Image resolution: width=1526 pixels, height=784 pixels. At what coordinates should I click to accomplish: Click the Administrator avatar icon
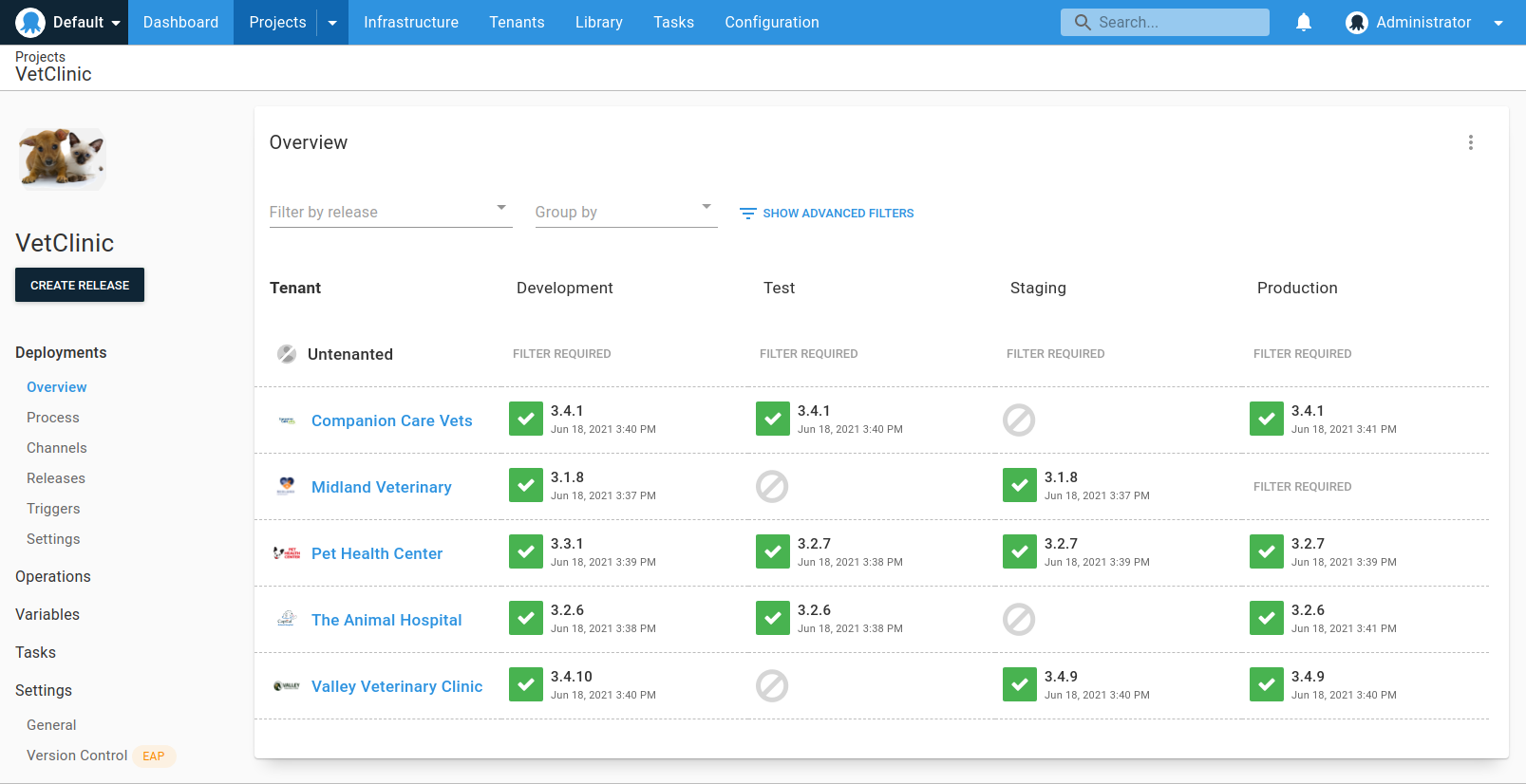pos(1357,23)
